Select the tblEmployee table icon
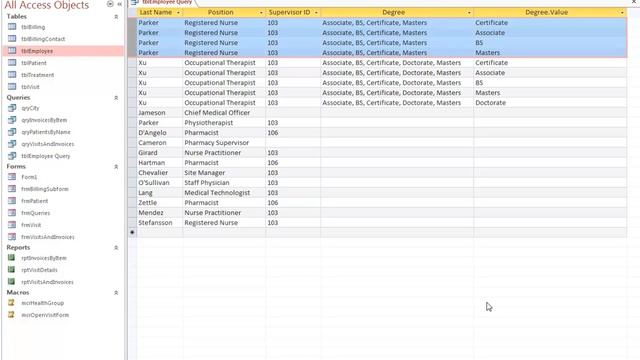640x360 pixels. tap(12, 51)
